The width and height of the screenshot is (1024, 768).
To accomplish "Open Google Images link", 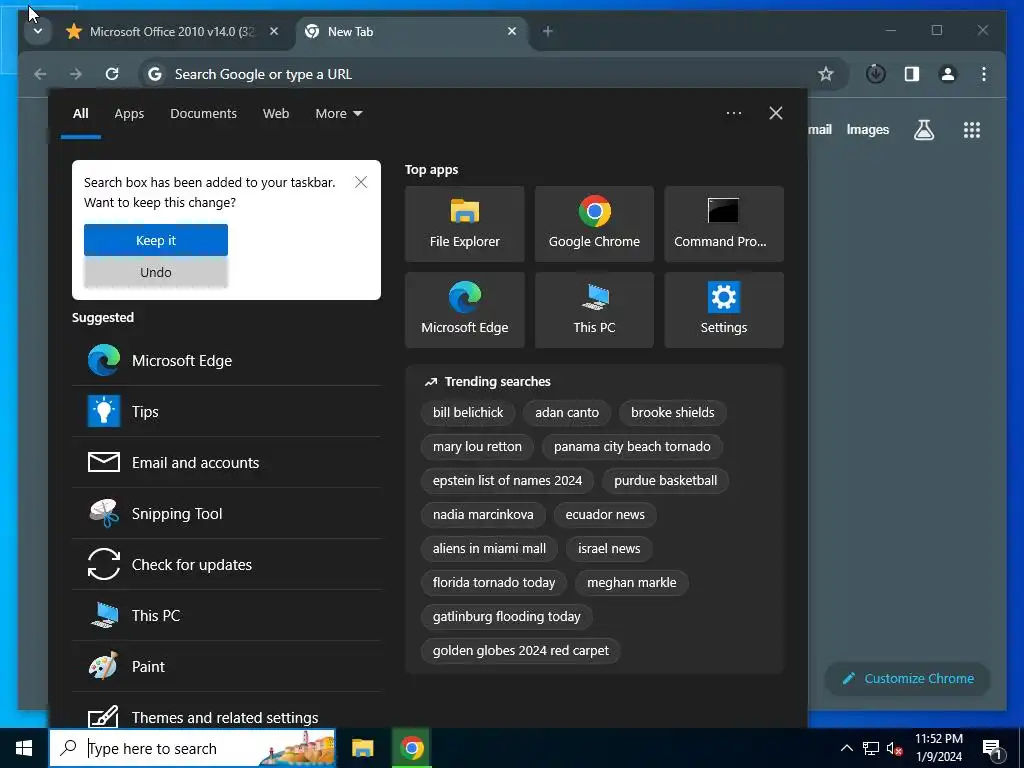I will pyautogui.click(x=867, y=130).
